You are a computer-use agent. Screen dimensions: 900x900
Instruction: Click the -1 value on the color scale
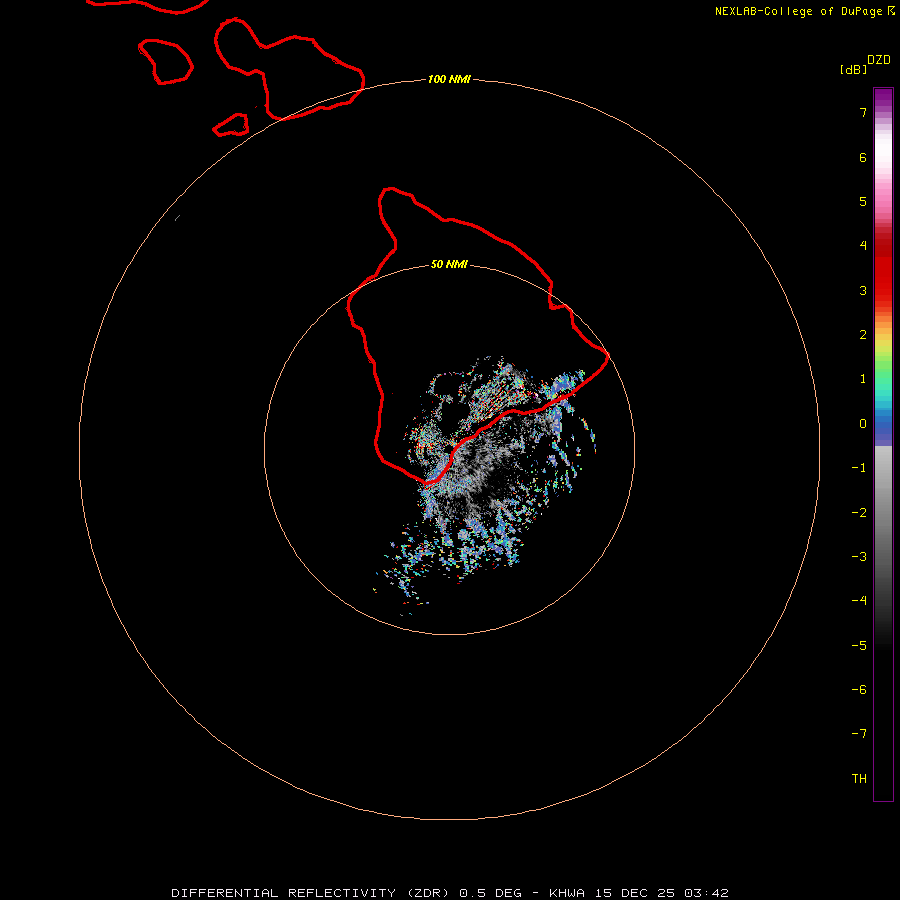tap(859, 468)
